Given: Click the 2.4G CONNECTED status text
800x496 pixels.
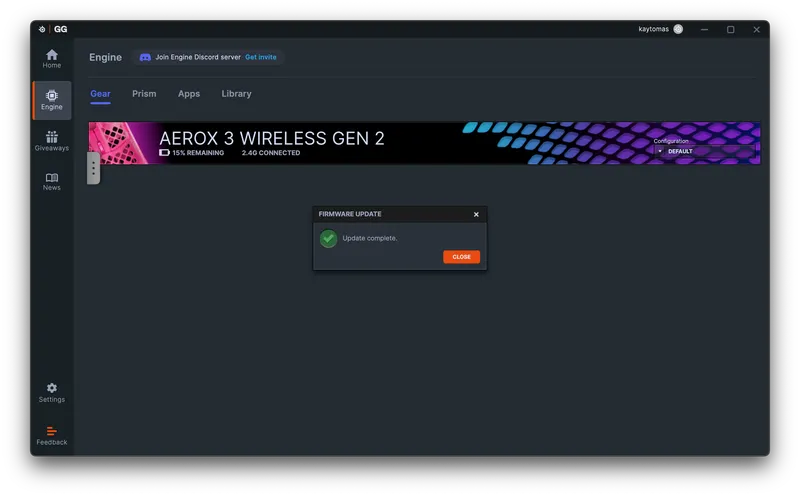Looking at the screenshot, I should [271, 153].
